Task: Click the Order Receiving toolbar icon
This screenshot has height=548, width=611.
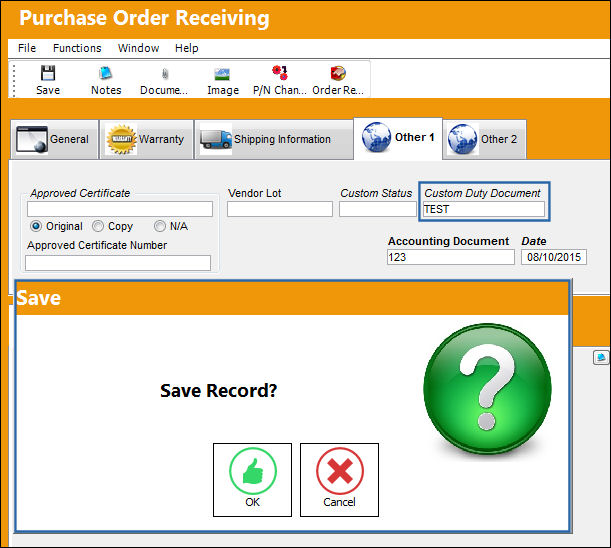Action: 338,73
